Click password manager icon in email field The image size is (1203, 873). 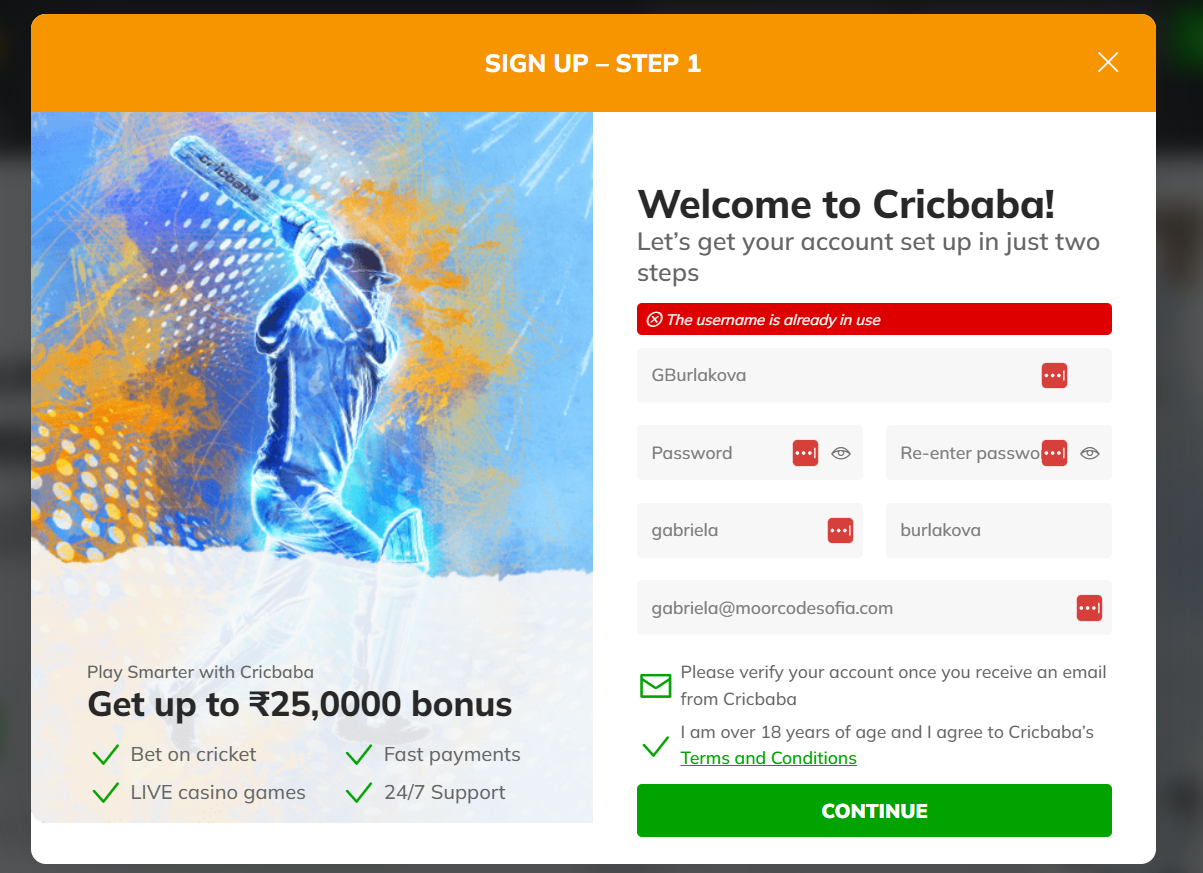(1089, 608)
